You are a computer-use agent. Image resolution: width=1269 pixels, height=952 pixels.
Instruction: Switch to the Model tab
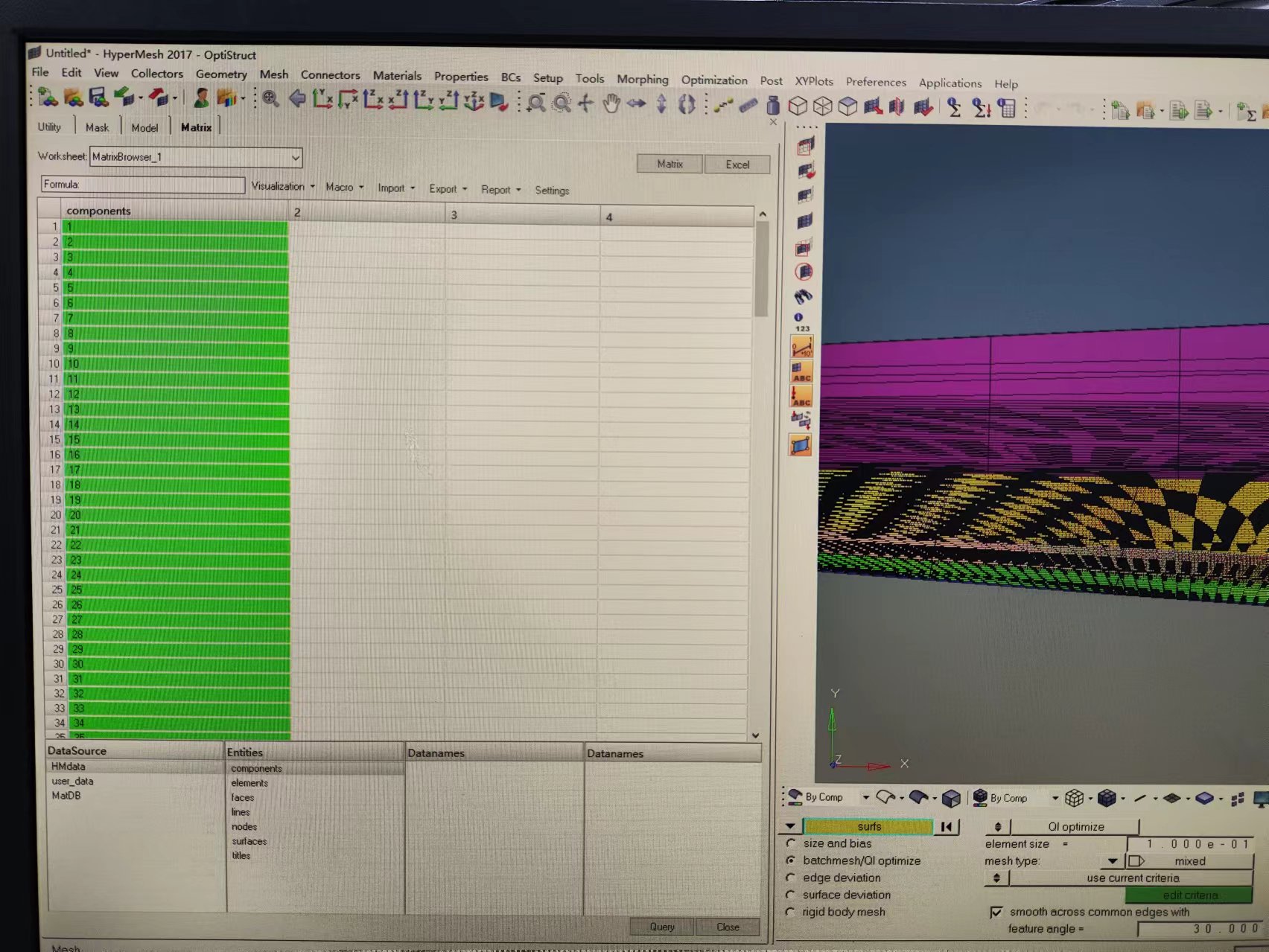pos(144,127)
